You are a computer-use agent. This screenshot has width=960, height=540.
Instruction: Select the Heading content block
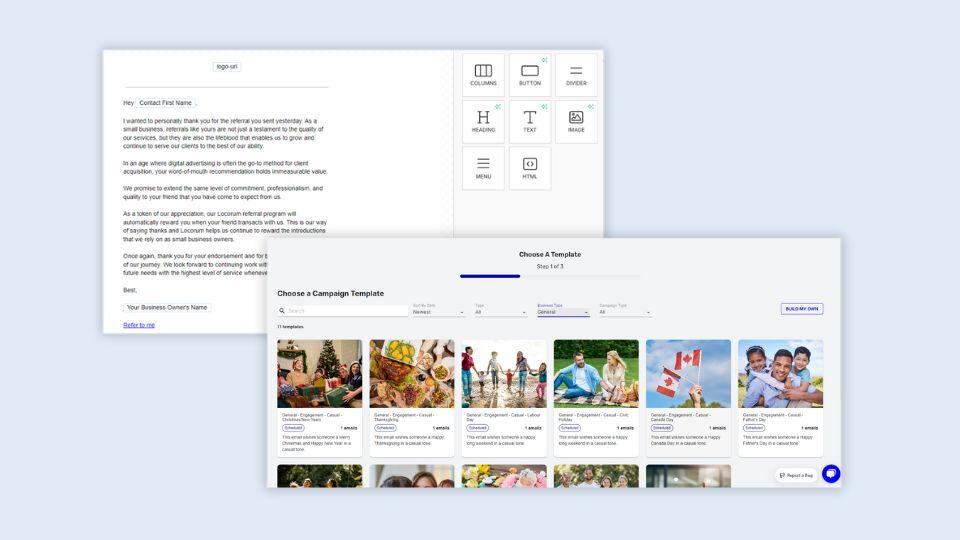[x=483, y=121]
